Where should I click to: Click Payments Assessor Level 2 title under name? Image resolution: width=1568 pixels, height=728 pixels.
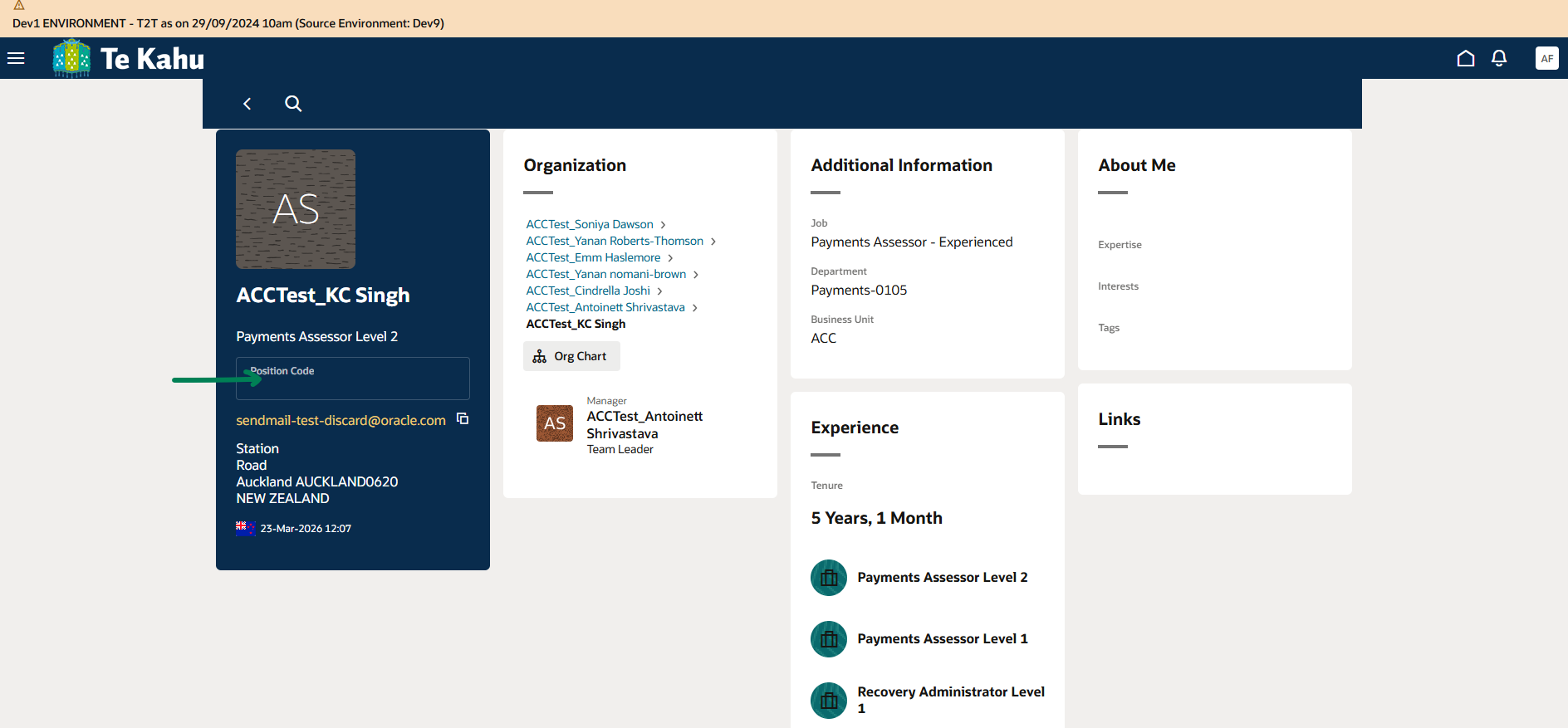316,336
